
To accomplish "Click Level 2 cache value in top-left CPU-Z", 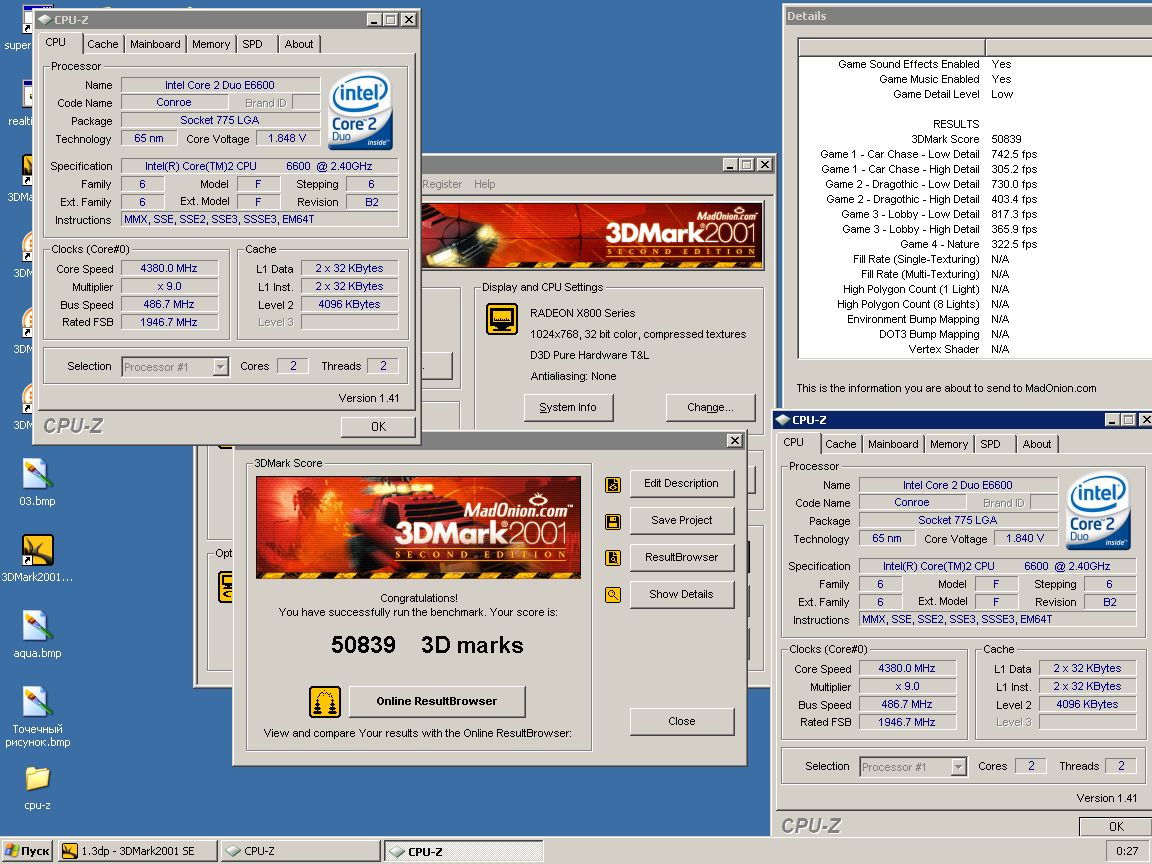I will tap(350, 304).
